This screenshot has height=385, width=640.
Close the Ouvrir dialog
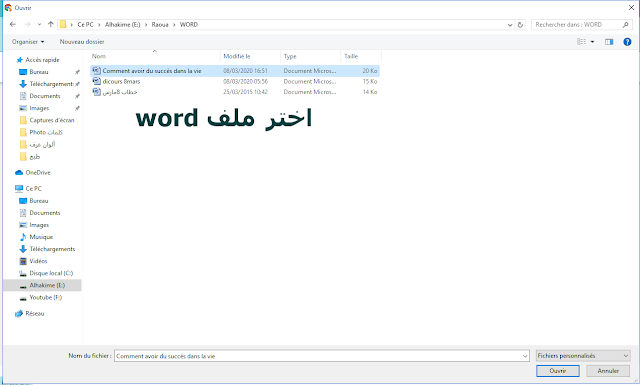(x=631, y=7)
